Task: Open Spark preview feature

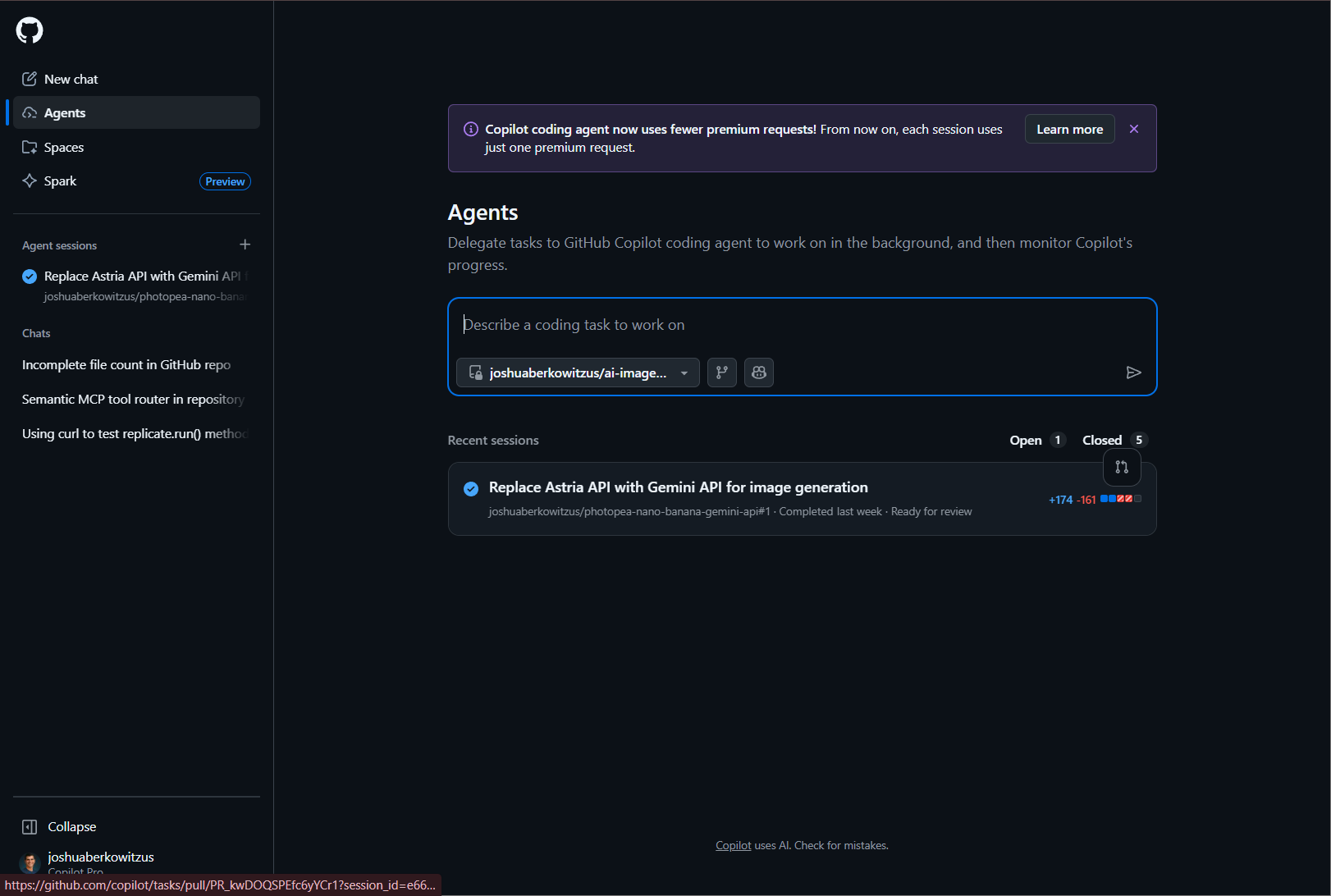Action: [x=61, y=181]
